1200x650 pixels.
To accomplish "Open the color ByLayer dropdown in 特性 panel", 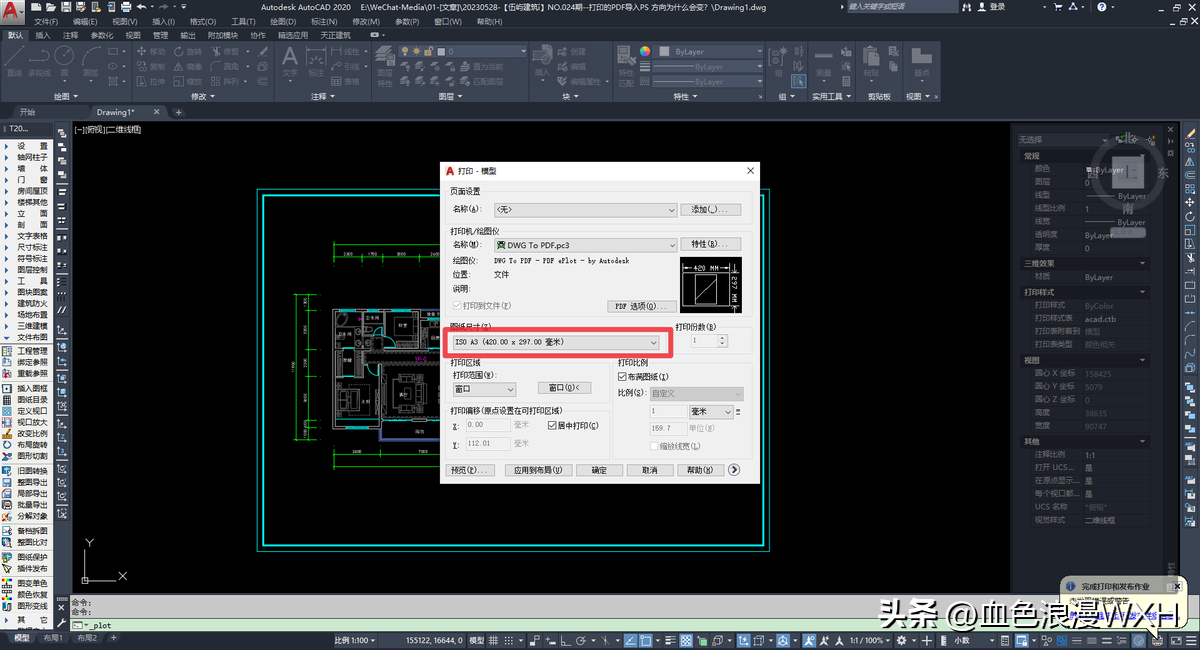I will click(706, 51).
